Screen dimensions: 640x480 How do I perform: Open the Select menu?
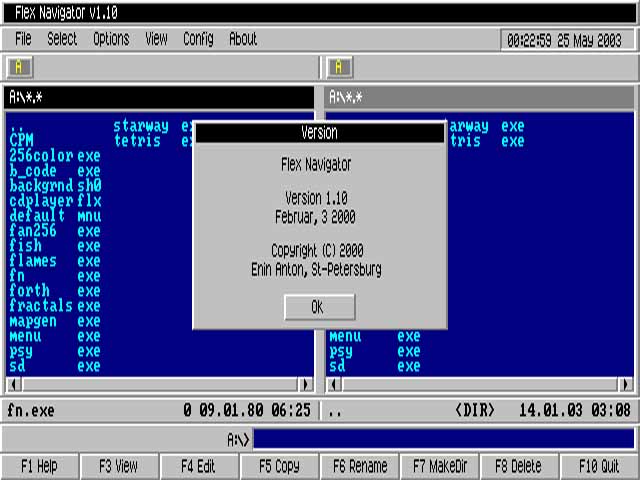click(62, 39)
